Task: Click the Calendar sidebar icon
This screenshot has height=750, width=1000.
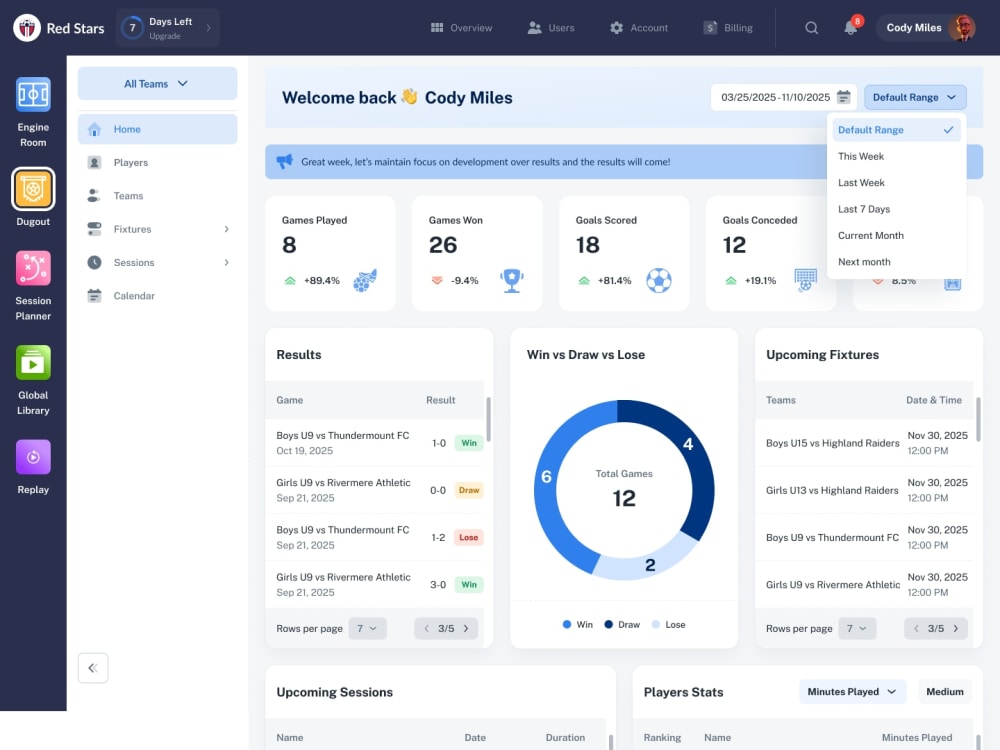Action: click(94, 296)
